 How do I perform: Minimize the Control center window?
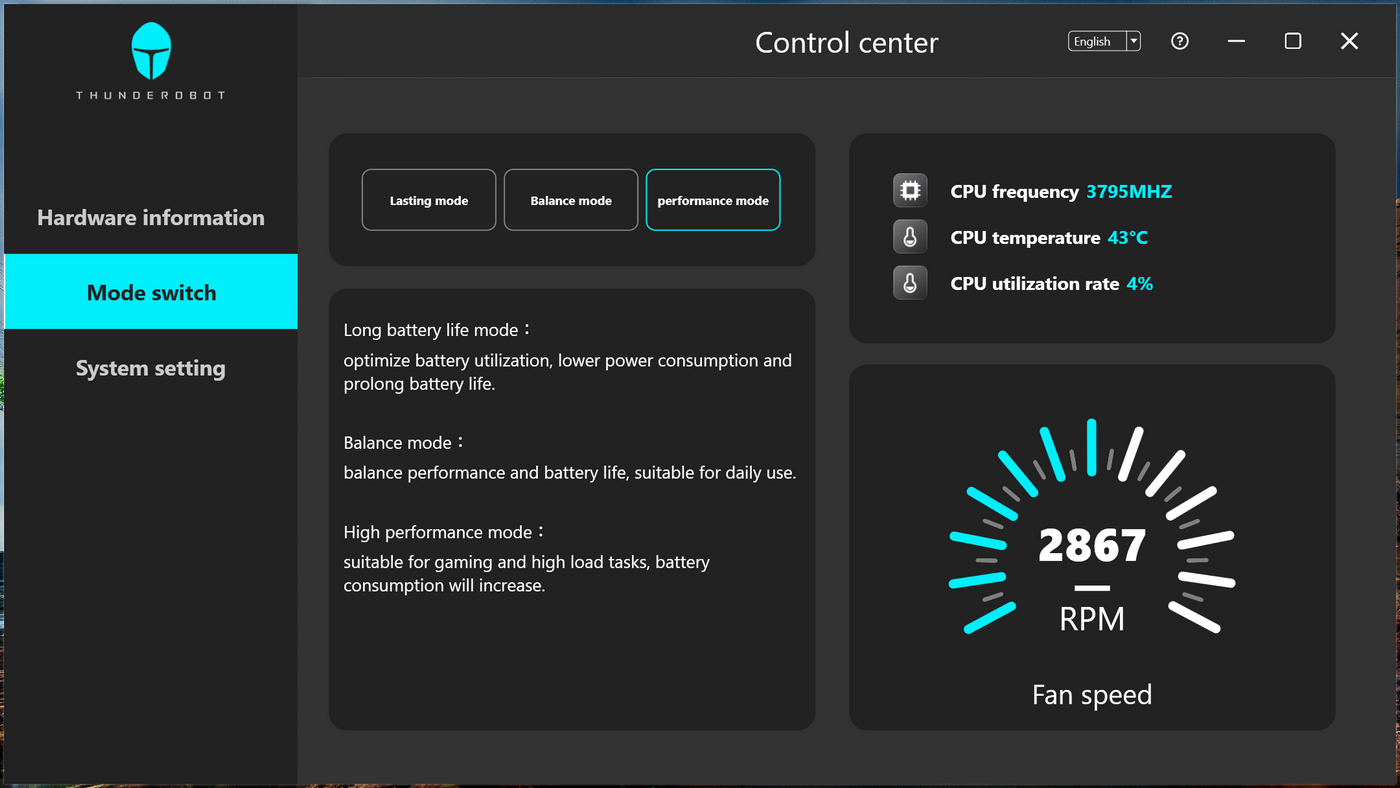coord(1236,41)
